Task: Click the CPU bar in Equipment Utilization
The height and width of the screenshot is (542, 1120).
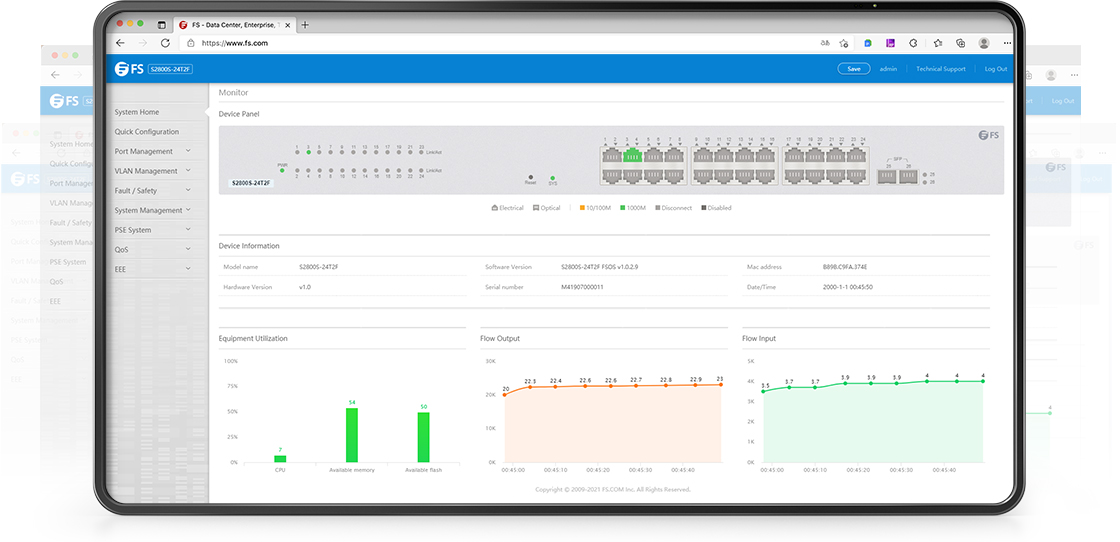Action: pyautogui.click(x=280, y=458)
